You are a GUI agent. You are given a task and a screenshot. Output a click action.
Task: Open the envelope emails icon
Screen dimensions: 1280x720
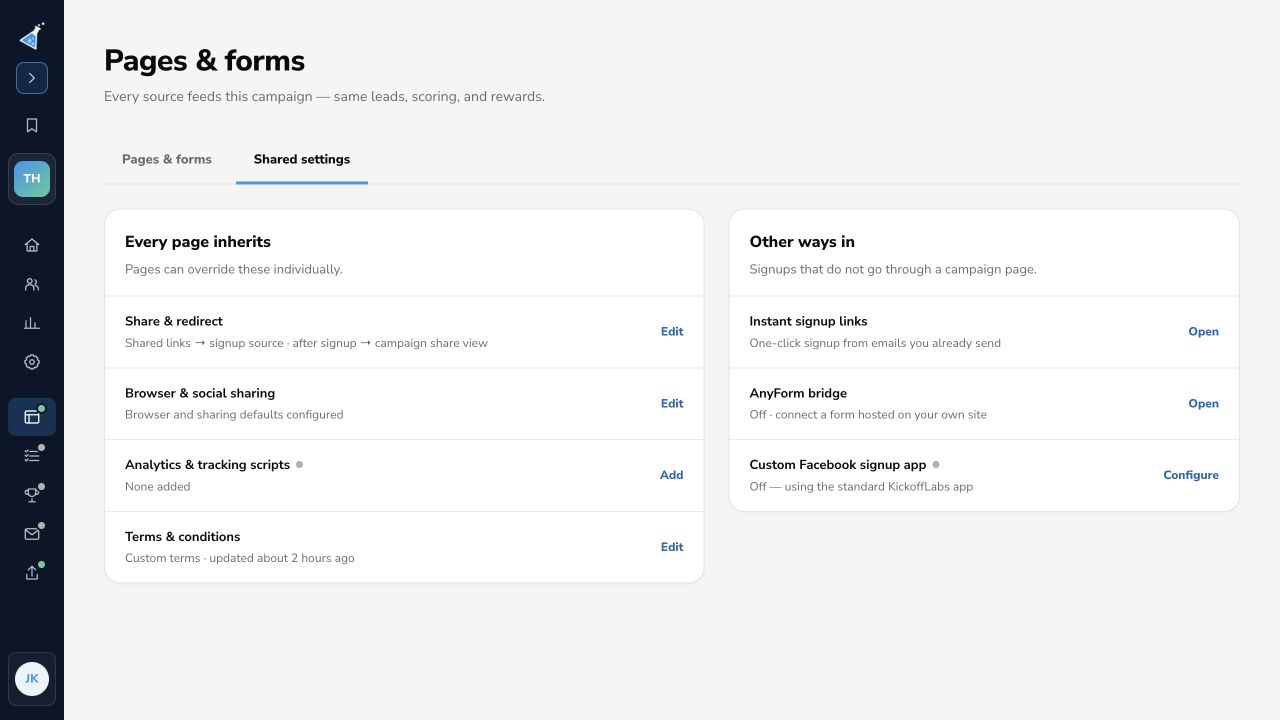click(x=32, y=534)
